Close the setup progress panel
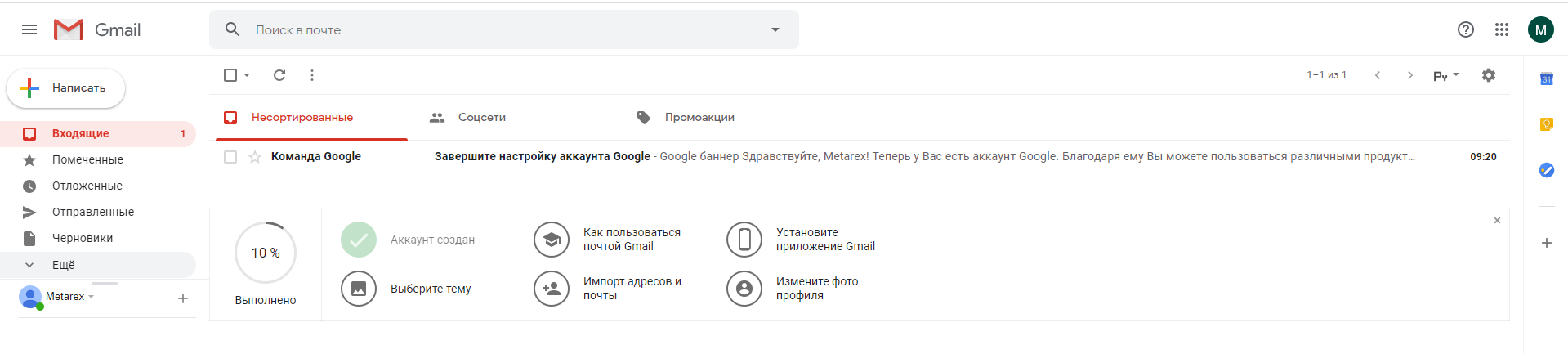1568x354 pixels. pyautogui.click(x=1497, y=221)
